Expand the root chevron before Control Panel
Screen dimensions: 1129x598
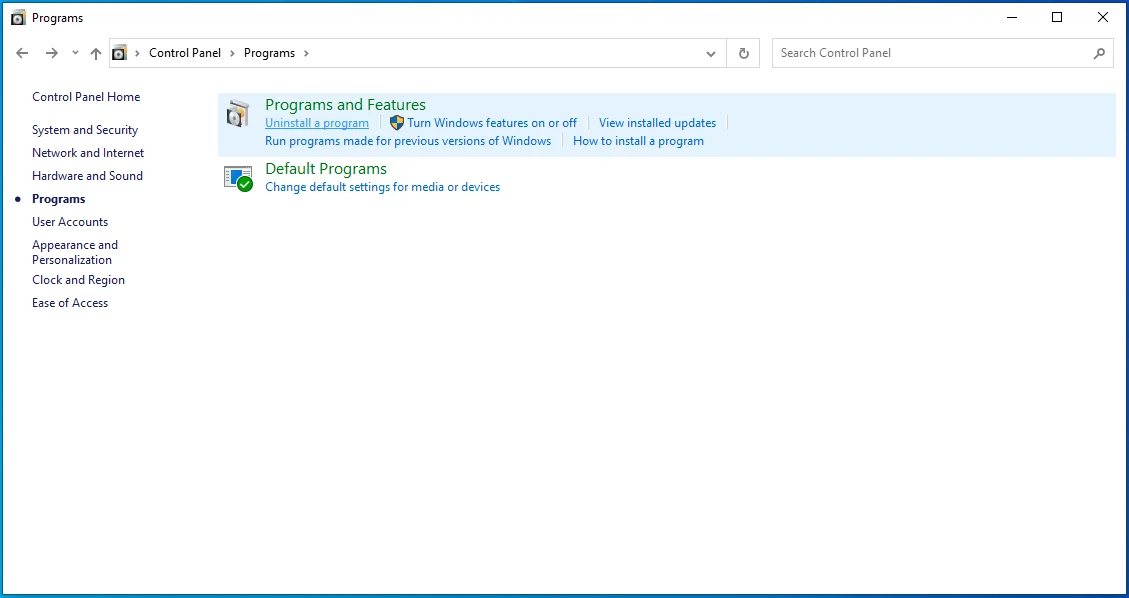[137, 53]
